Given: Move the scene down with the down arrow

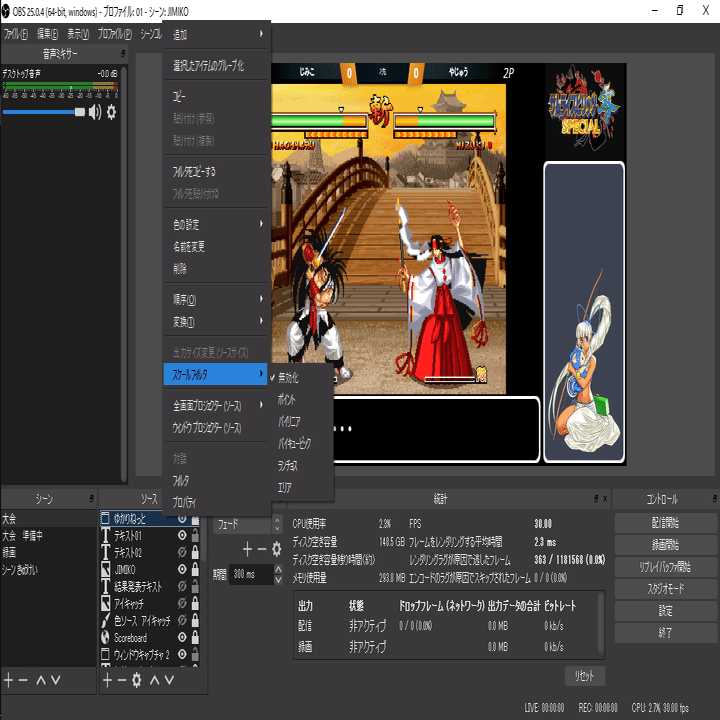Looking at the screenshot, I should click(56, 680).
